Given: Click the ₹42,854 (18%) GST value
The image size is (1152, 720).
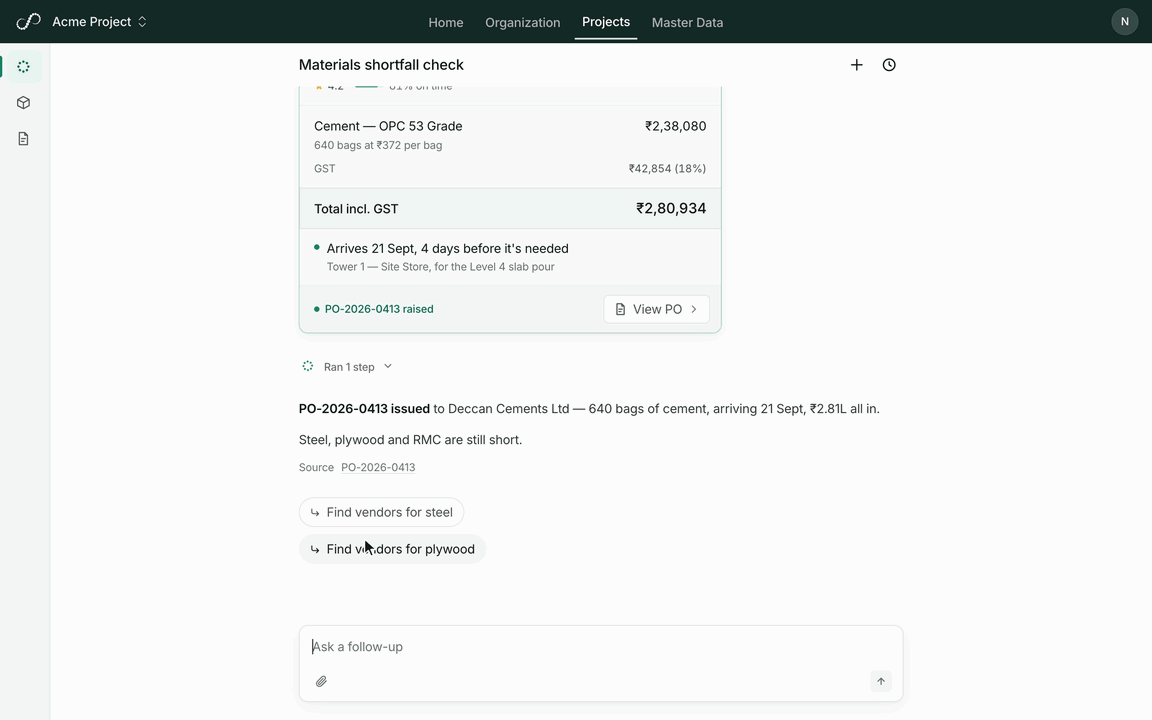Looking at the screenshot, I should 667,168.
